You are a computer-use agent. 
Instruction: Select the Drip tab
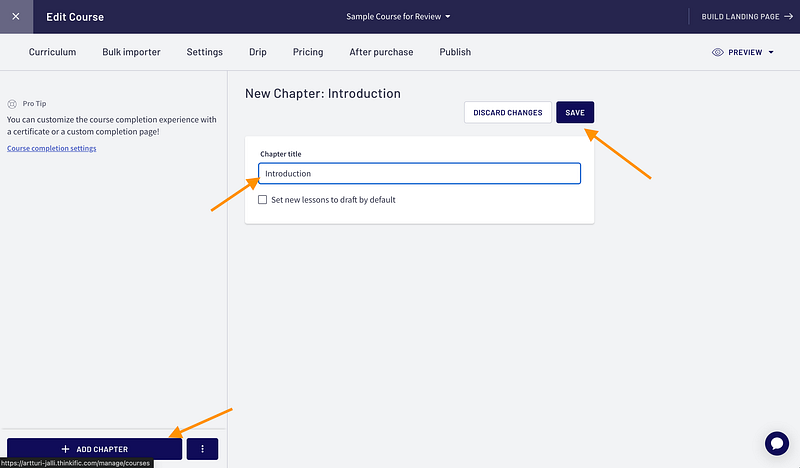(258, 52)
